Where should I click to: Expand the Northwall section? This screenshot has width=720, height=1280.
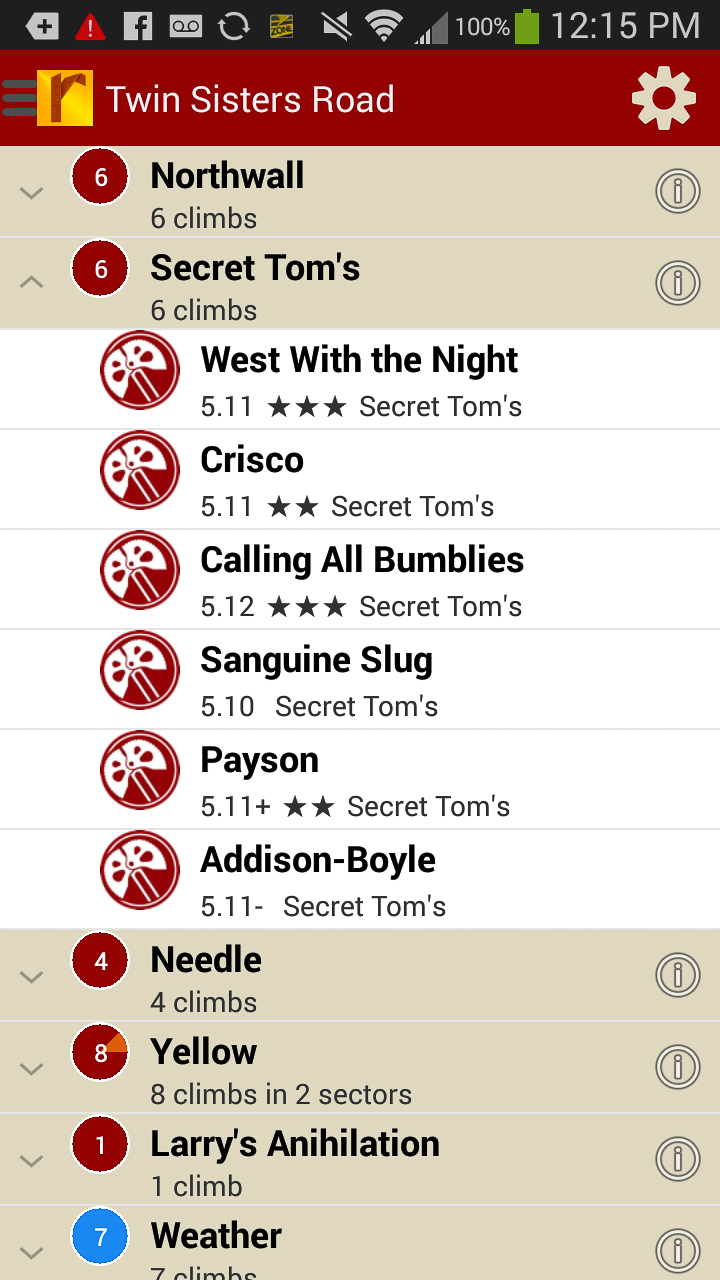coord(32,193)
